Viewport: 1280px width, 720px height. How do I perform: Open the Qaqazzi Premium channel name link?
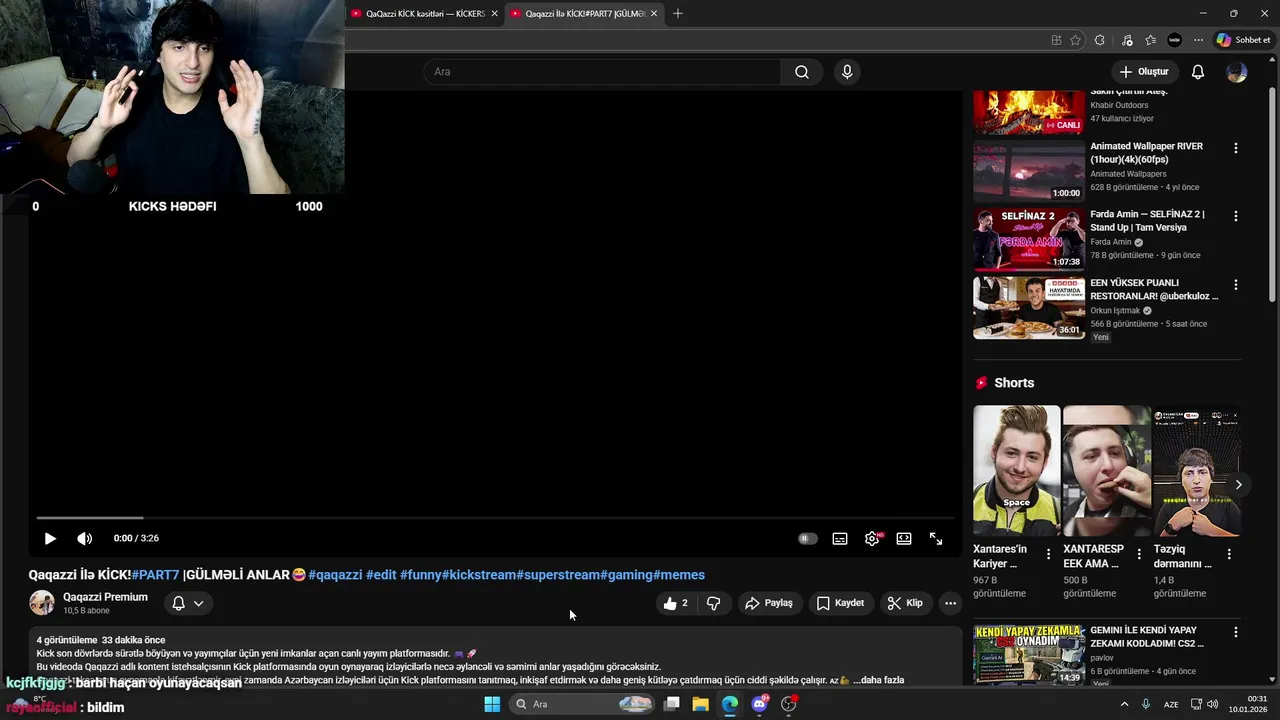point(105,597)
